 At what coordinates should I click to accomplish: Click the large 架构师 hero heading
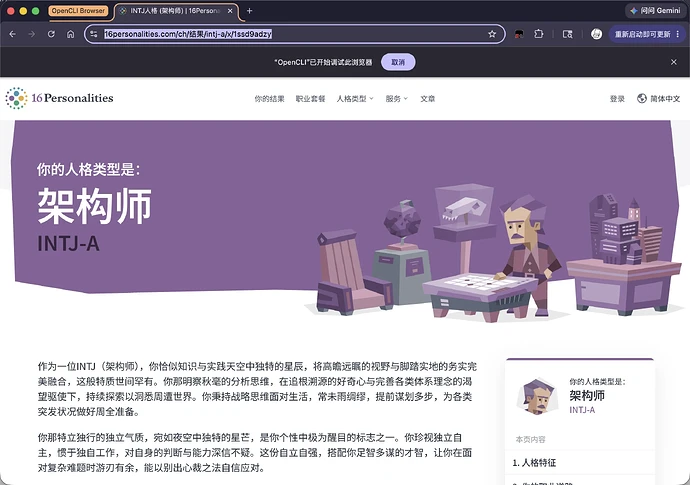coord(95,206)
